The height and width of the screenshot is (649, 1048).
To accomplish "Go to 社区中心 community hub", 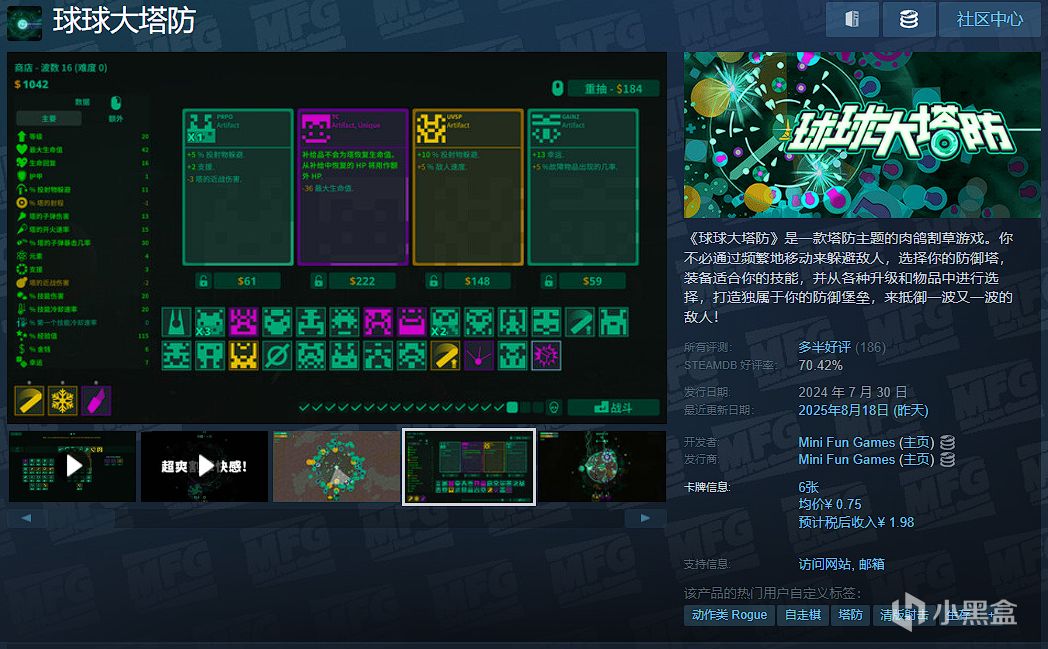I will [x=990, y=19].
